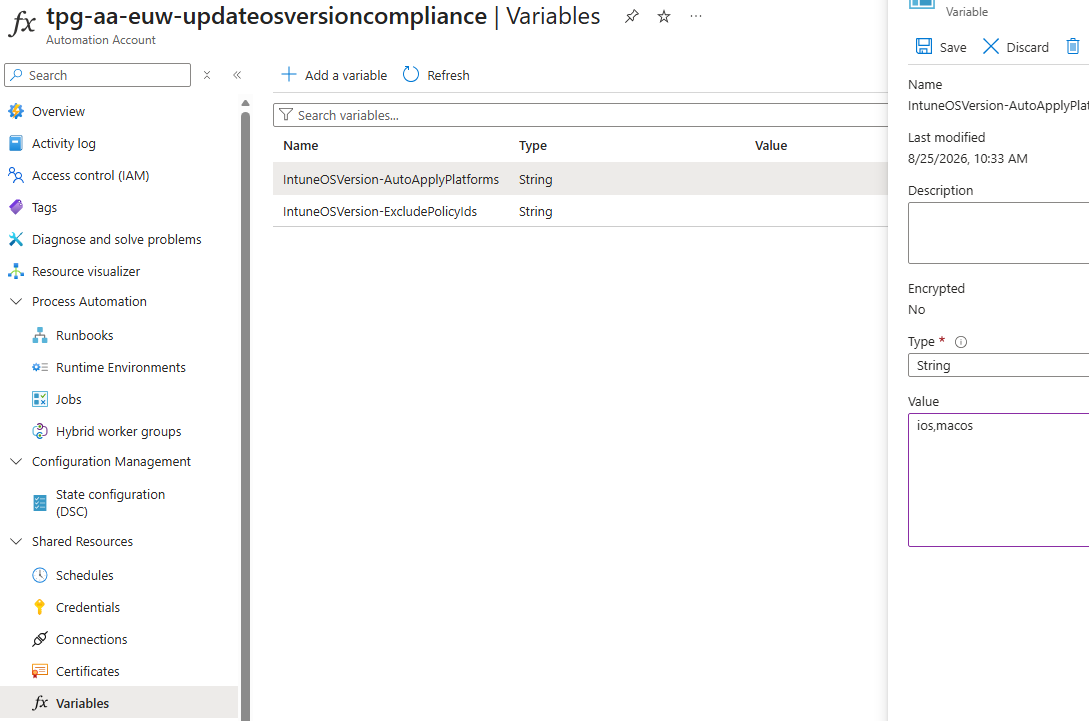The height and width of the screenshot is (721, 1089).
Task: Add page to favorites with star icon
Action: (x=664, y=17)
